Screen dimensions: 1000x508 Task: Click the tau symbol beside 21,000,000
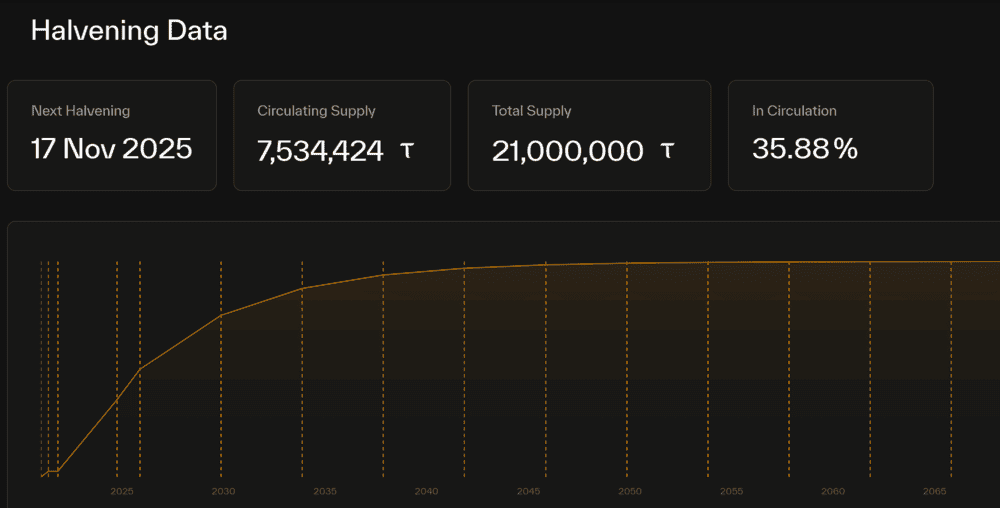[x=667, y=151]
